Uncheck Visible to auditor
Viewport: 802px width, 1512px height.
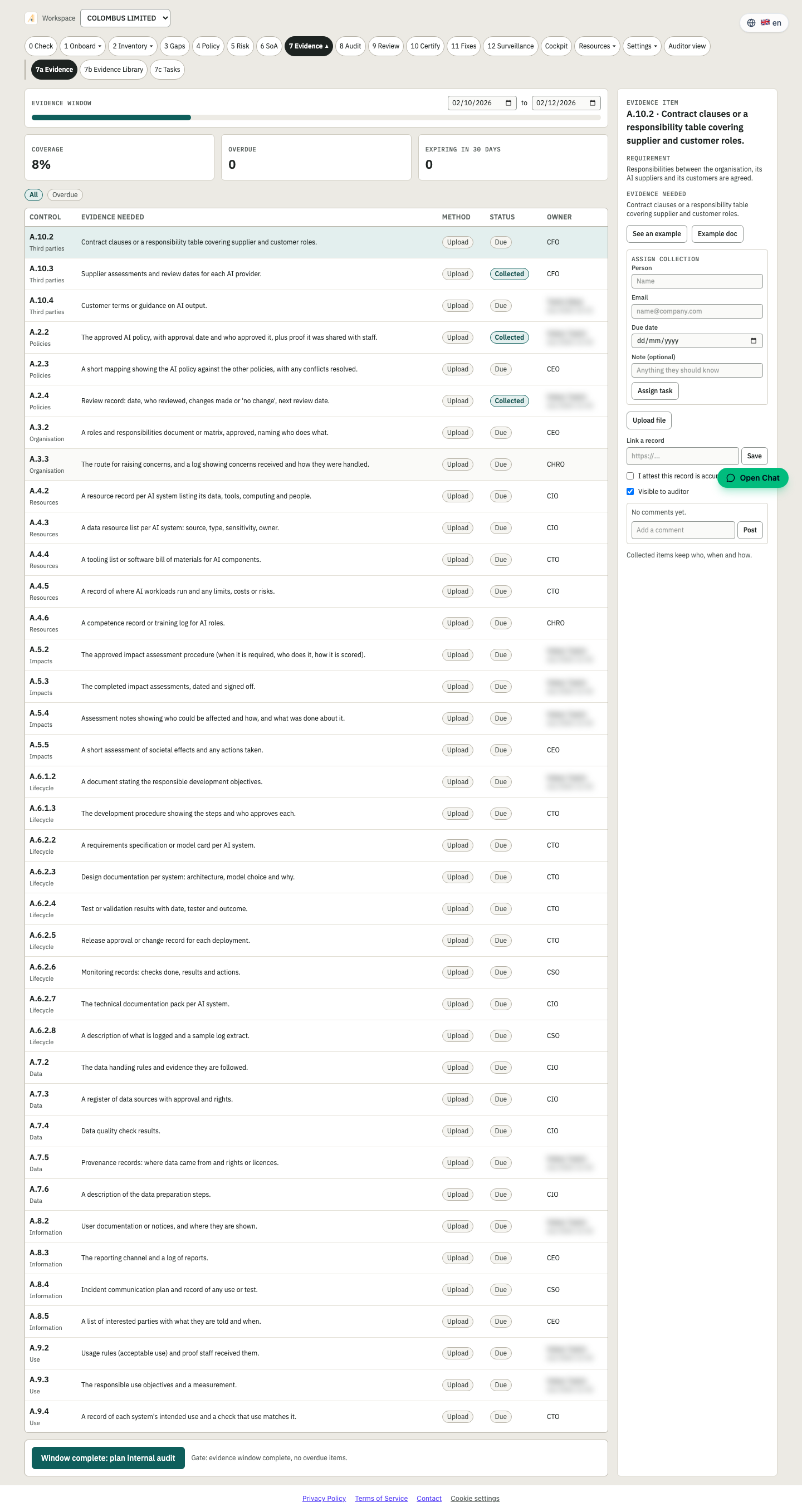[630, 491]
